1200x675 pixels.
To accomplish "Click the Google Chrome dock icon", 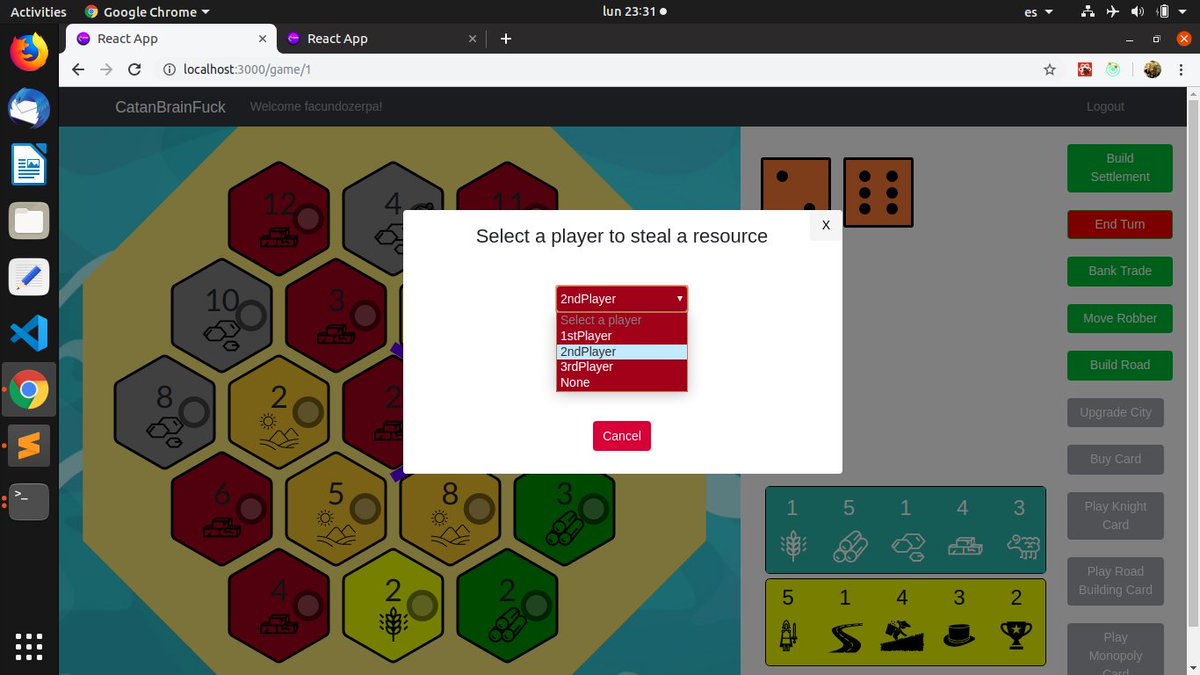I will (x=29, y=390).
